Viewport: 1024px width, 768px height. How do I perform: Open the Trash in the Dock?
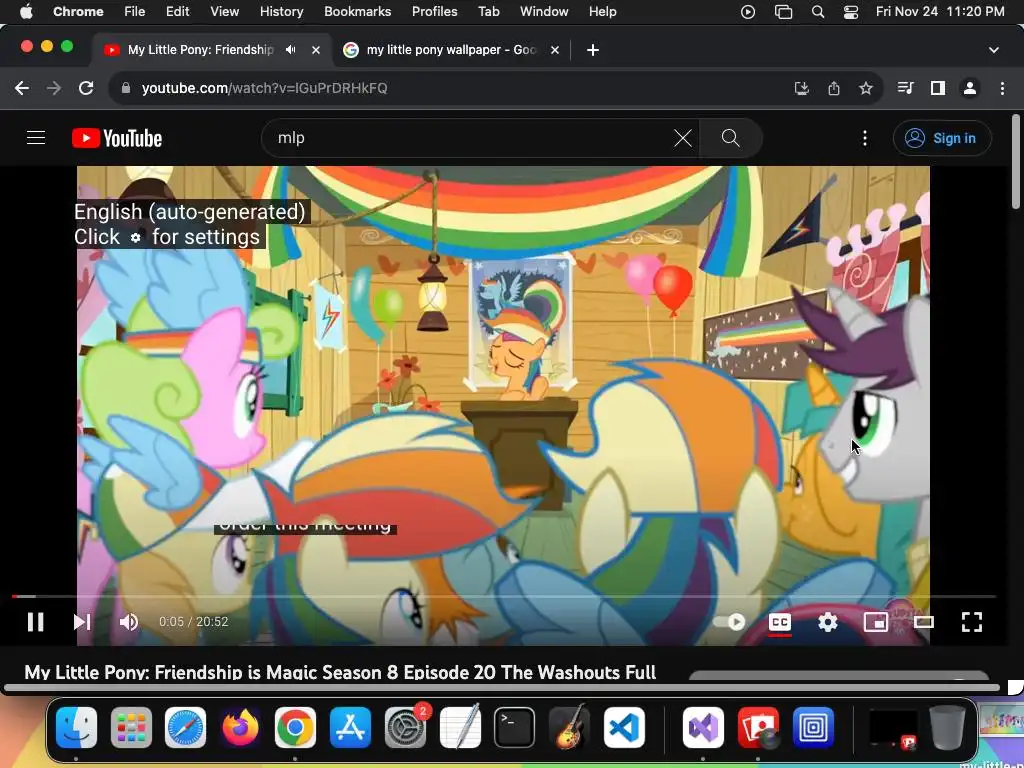[947, 727]
